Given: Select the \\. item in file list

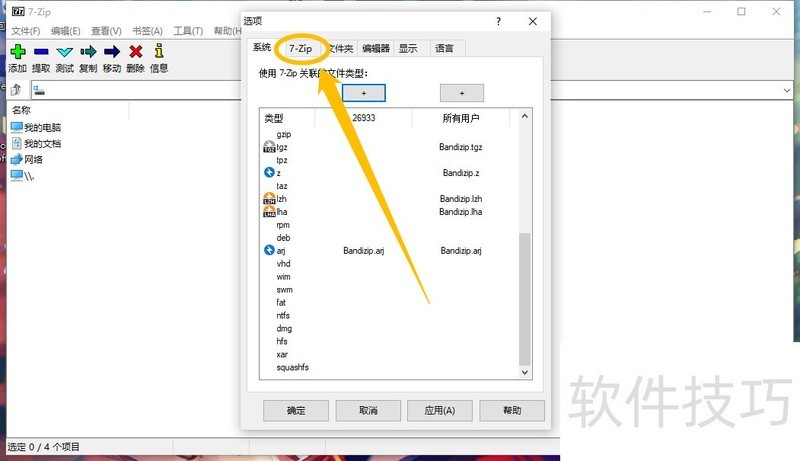Looking at the screenshot, I should point(22,176).
